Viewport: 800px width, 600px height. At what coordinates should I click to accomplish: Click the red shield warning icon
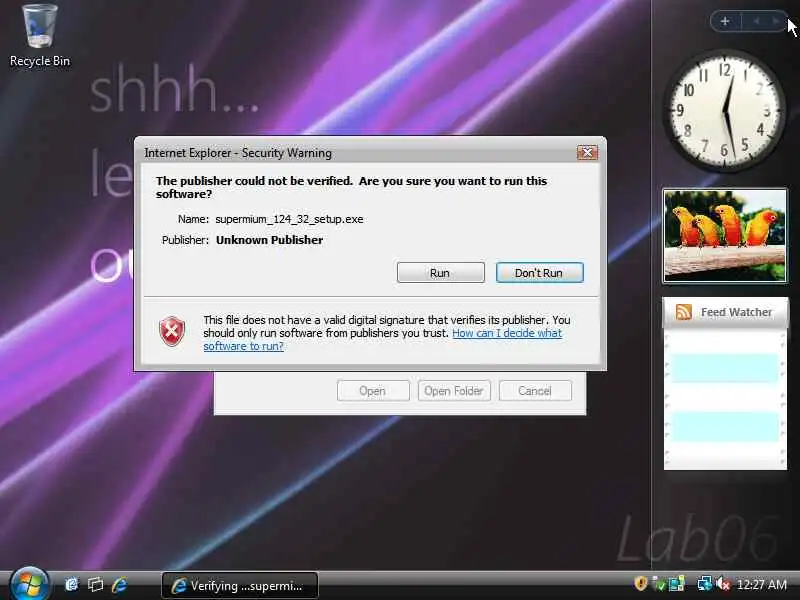[x=172, y=332]
